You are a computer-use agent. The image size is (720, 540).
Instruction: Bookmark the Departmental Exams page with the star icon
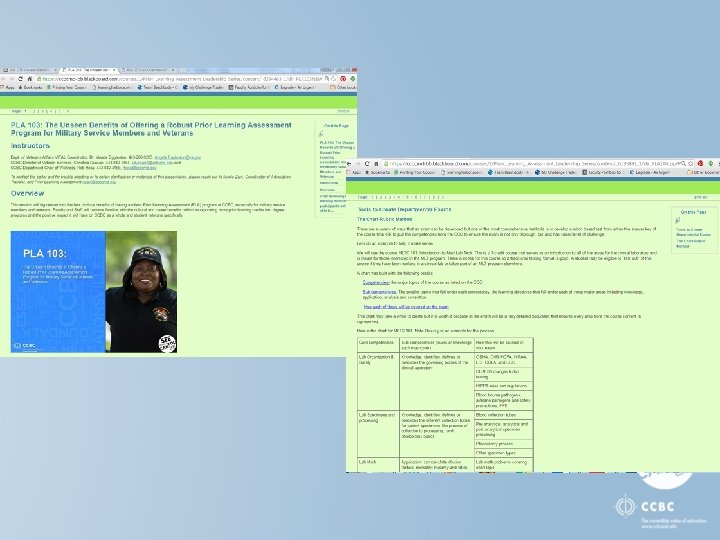point(691,163)
